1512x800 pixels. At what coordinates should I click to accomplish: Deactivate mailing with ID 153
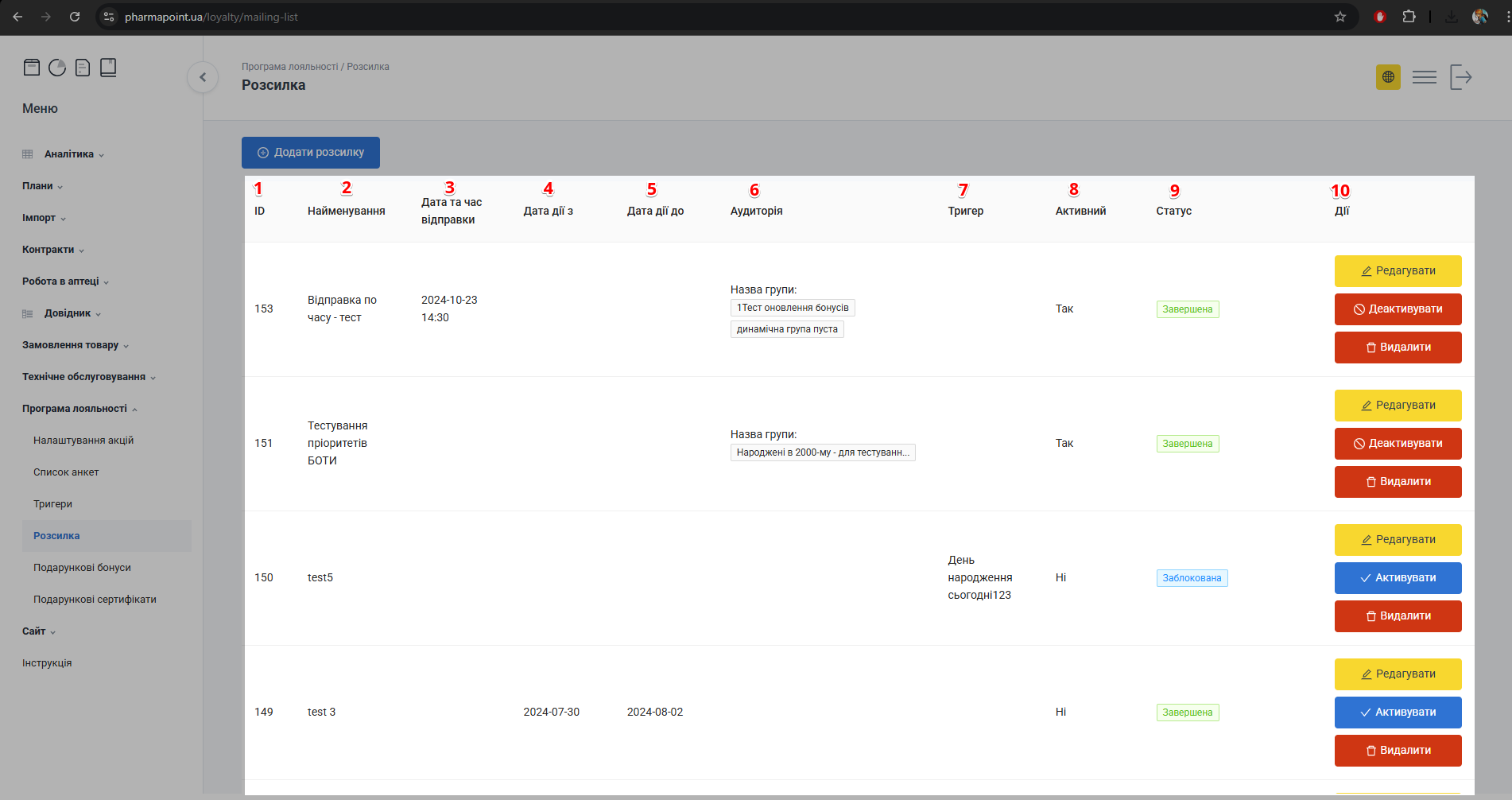click(1398, 309)
